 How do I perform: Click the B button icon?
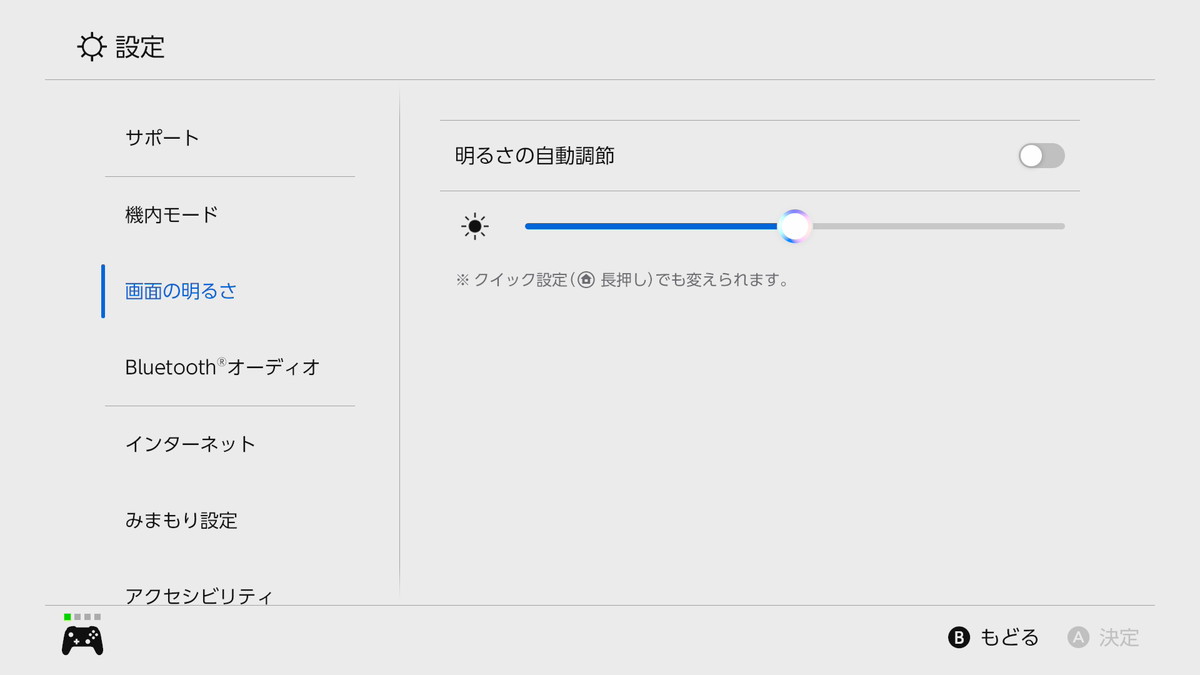click(x=959, y=637)
